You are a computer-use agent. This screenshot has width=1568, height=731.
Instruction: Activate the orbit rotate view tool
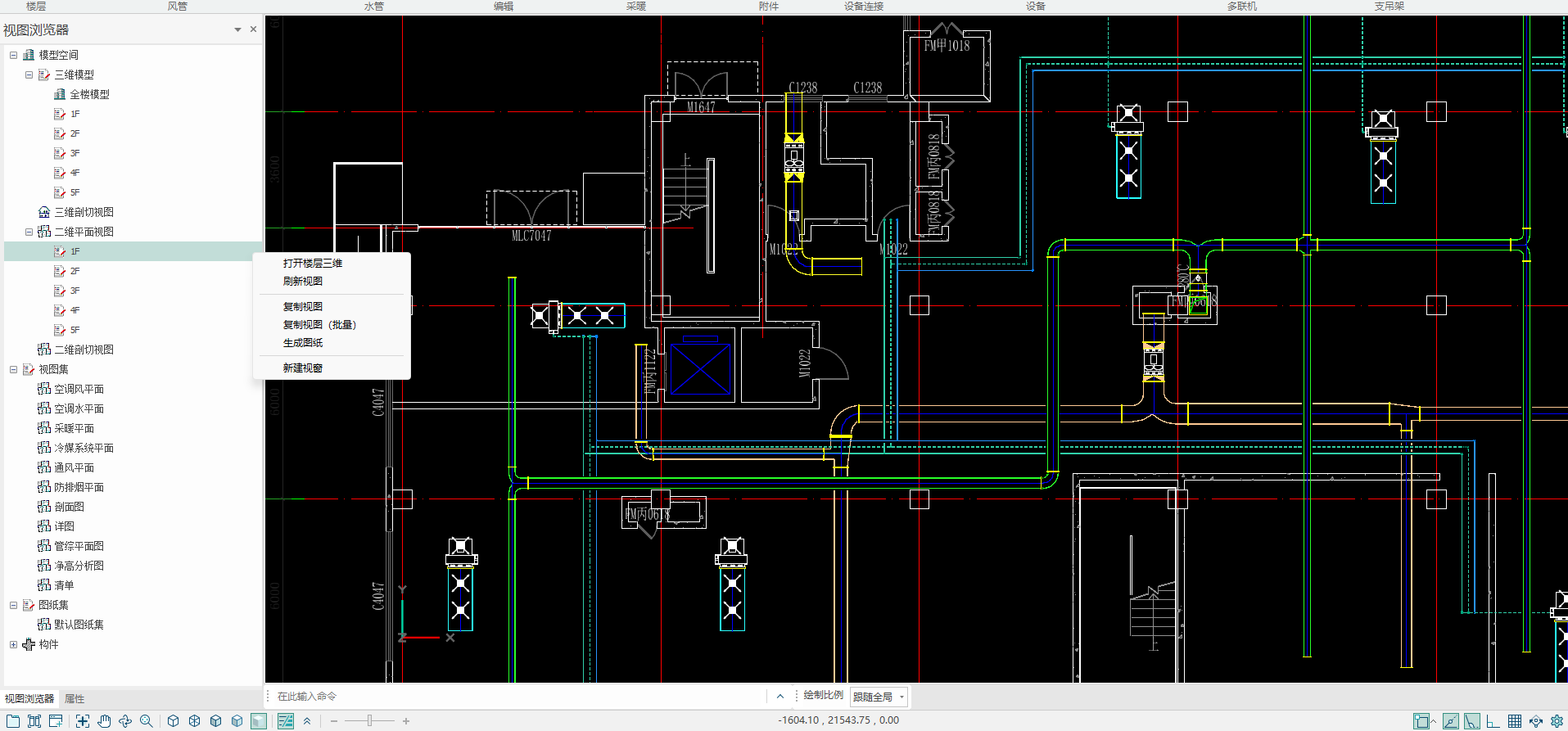pos(125,721)
